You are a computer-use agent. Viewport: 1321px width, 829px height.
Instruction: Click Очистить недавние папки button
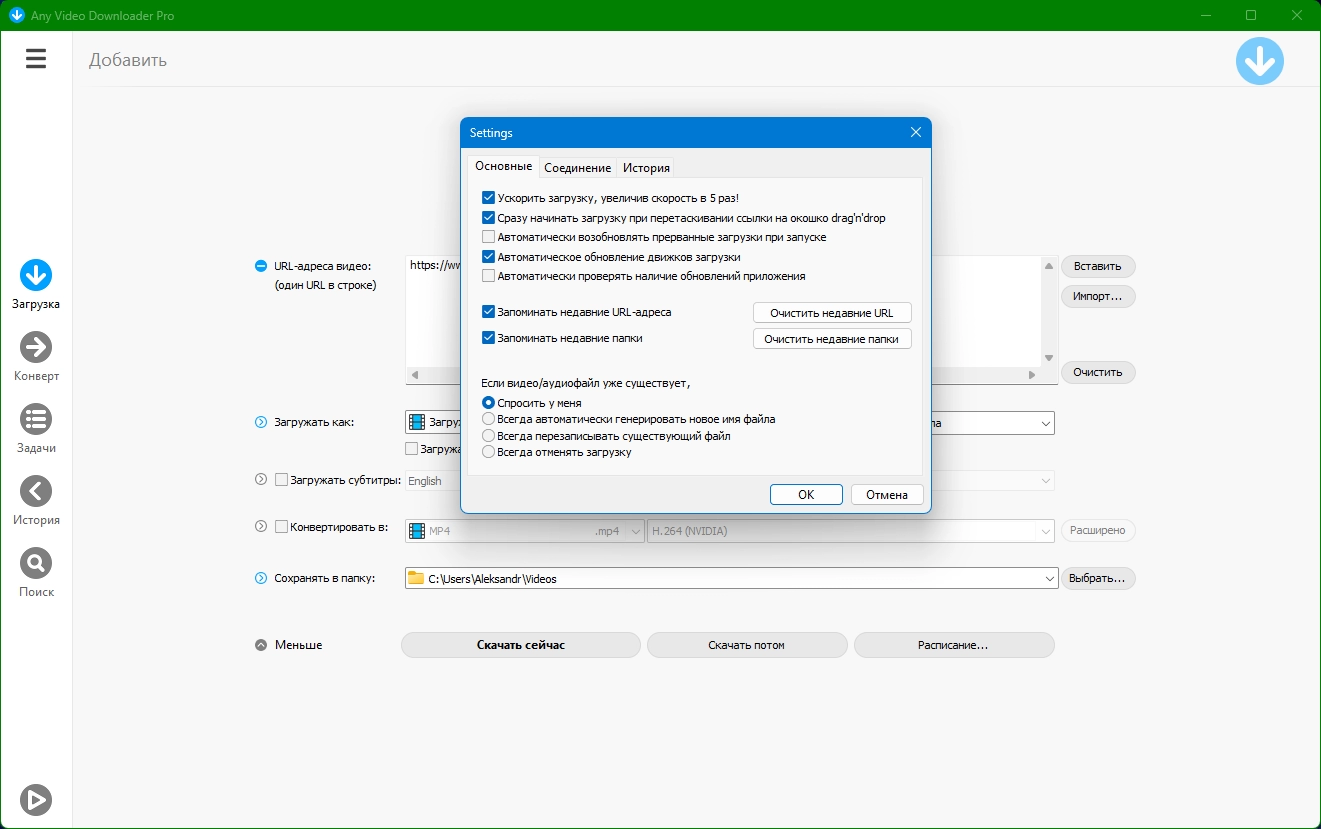pyautogui.click(x=832, y=339)
